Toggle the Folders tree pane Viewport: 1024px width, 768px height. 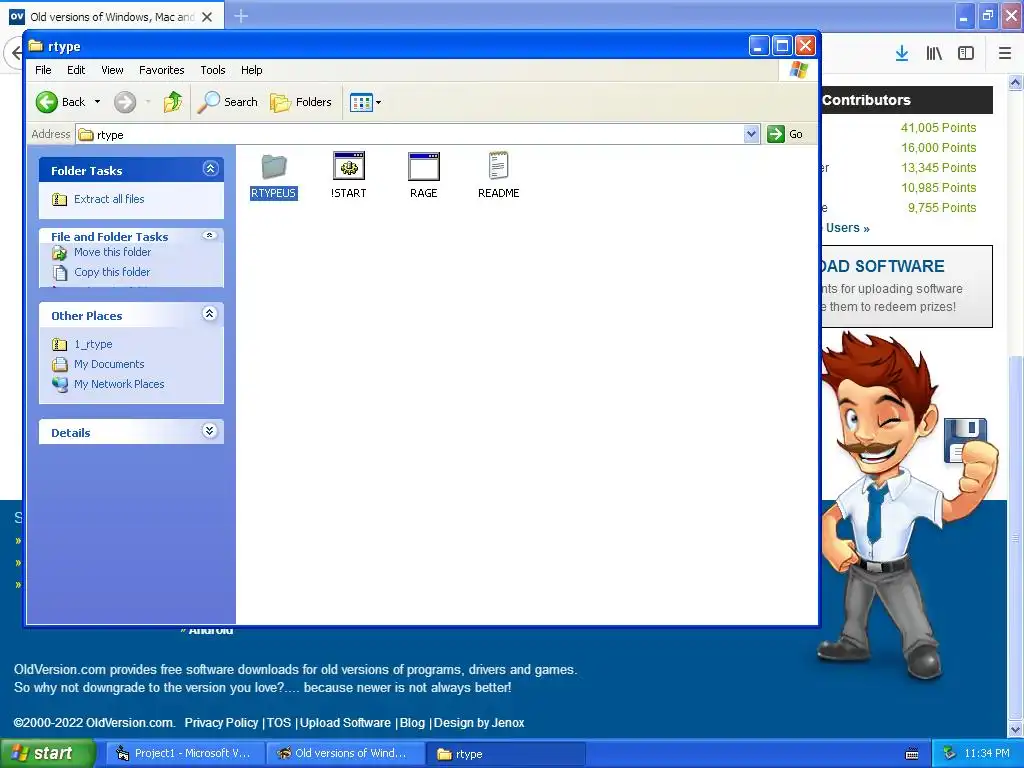[301, 102]
